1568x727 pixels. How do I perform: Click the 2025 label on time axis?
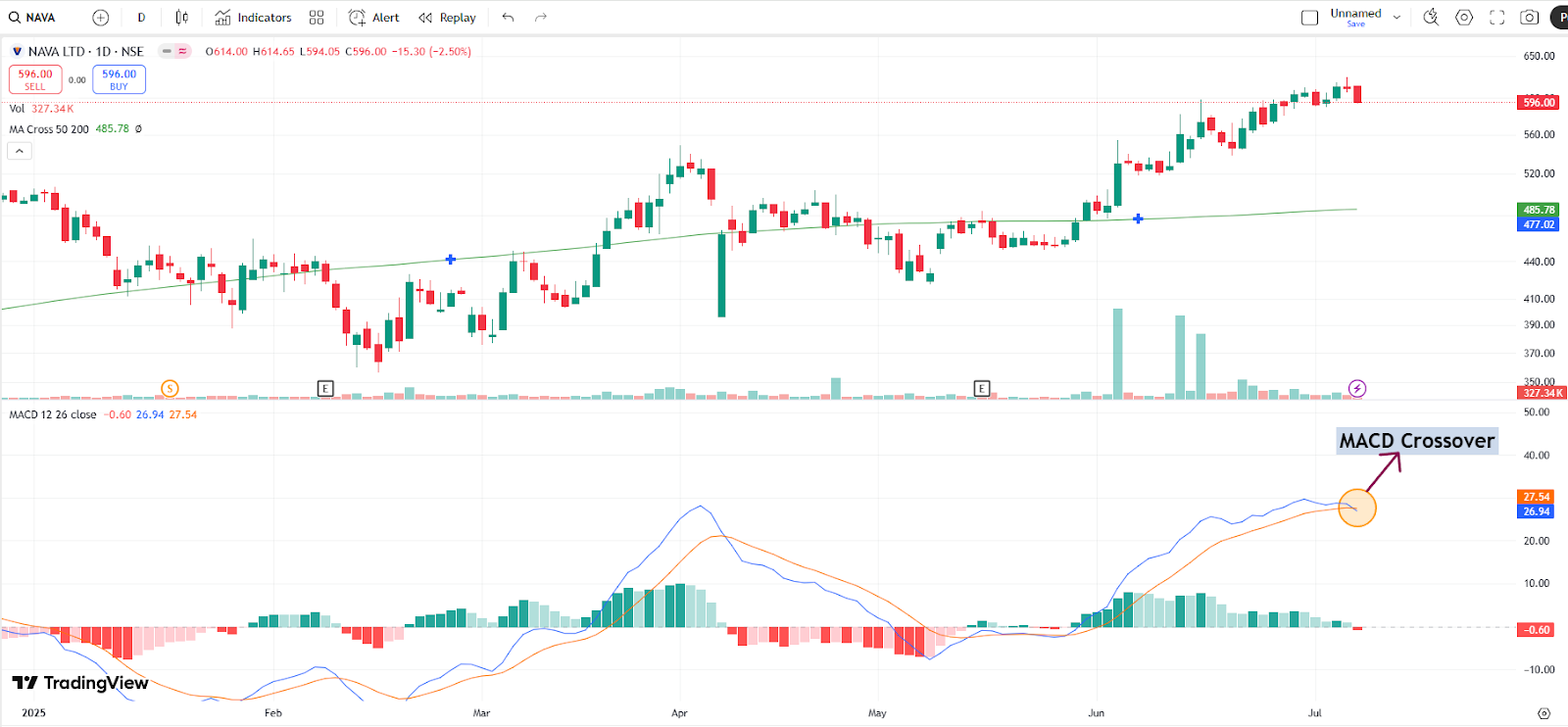pos(33,713)
